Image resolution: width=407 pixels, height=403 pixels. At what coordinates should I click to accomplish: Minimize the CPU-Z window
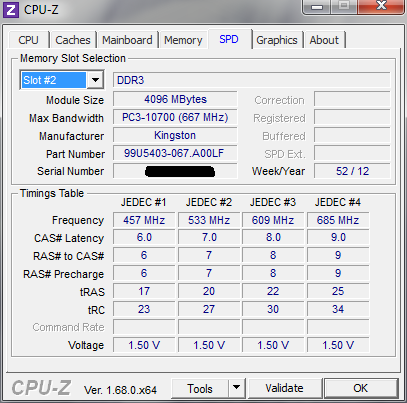317,7
